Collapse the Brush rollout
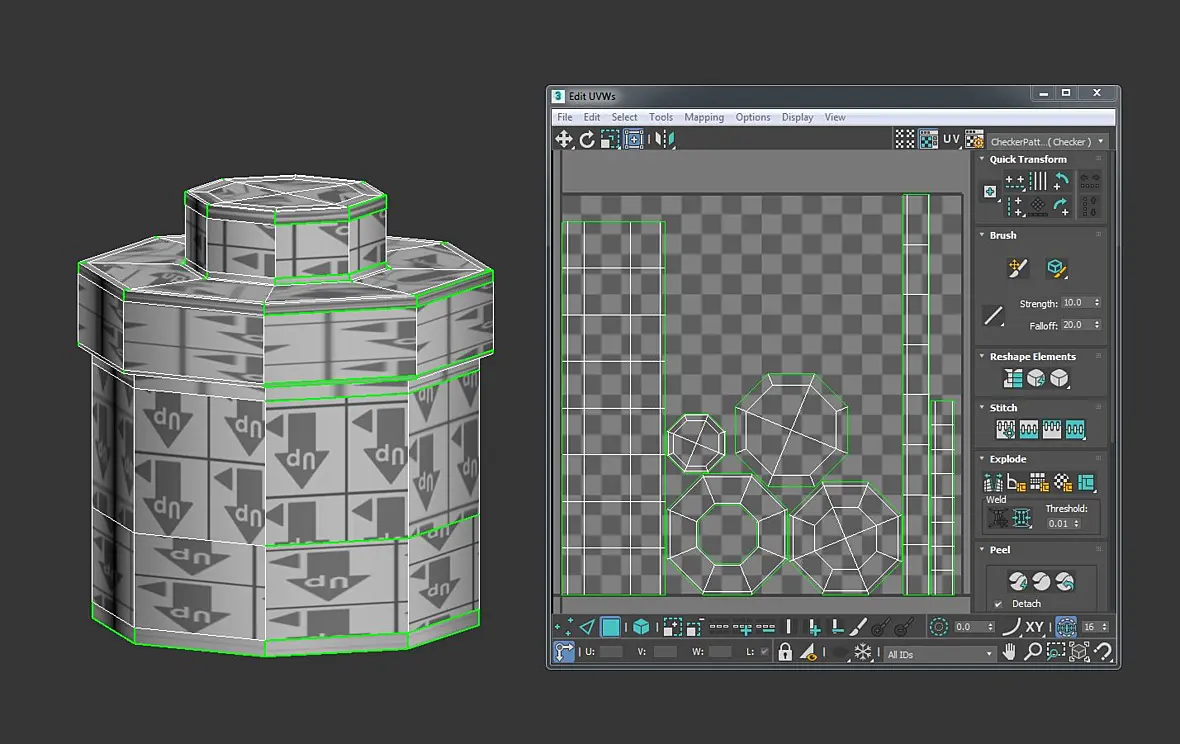 coord(981,235)
